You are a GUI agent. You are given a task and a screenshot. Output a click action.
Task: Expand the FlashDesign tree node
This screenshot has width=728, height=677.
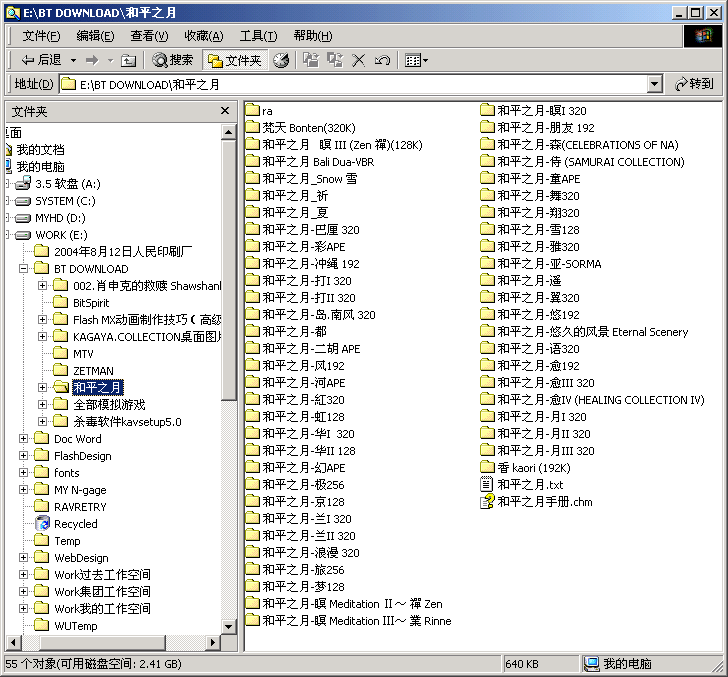(x=23, y=456)
